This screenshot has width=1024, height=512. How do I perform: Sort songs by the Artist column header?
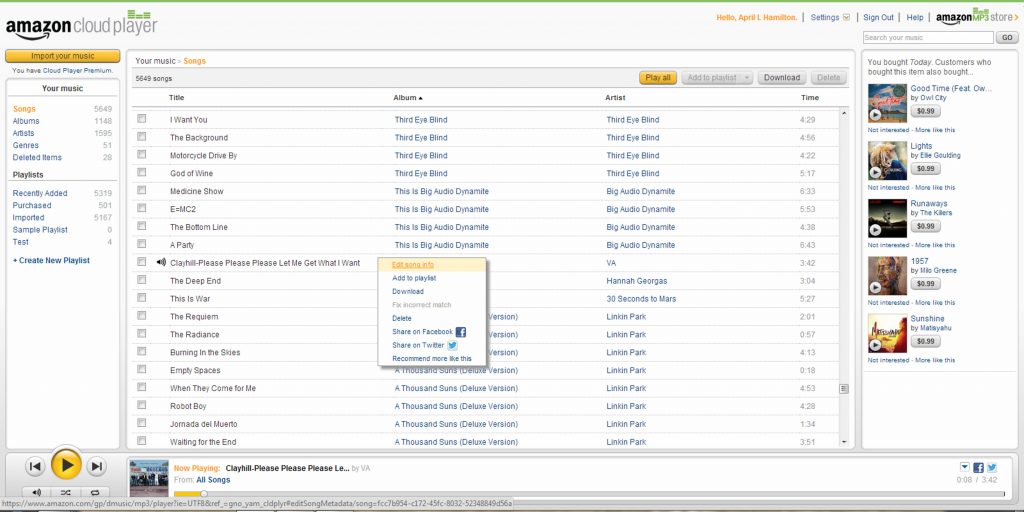coord(615,97)
